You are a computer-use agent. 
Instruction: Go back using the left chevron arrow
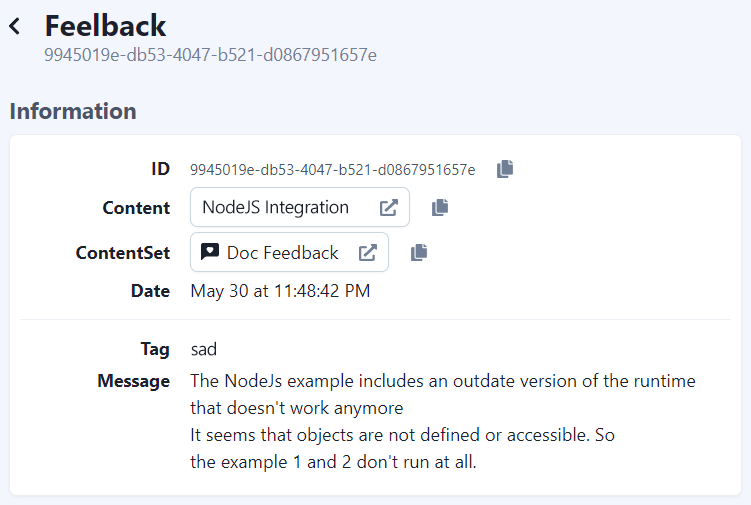click(15, 26)
